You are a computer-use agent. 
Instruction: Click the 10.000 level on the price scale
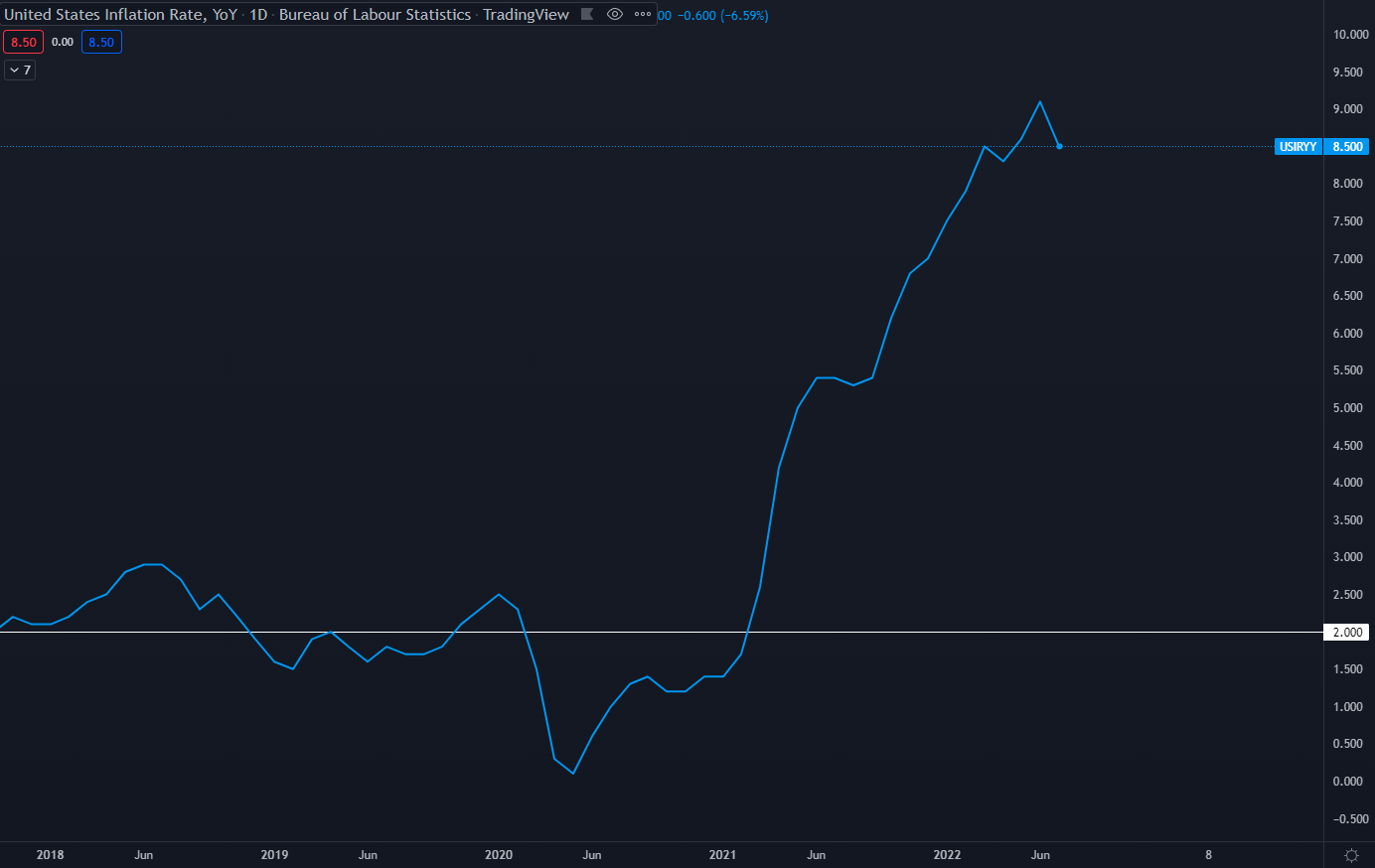pos(1350,35)
